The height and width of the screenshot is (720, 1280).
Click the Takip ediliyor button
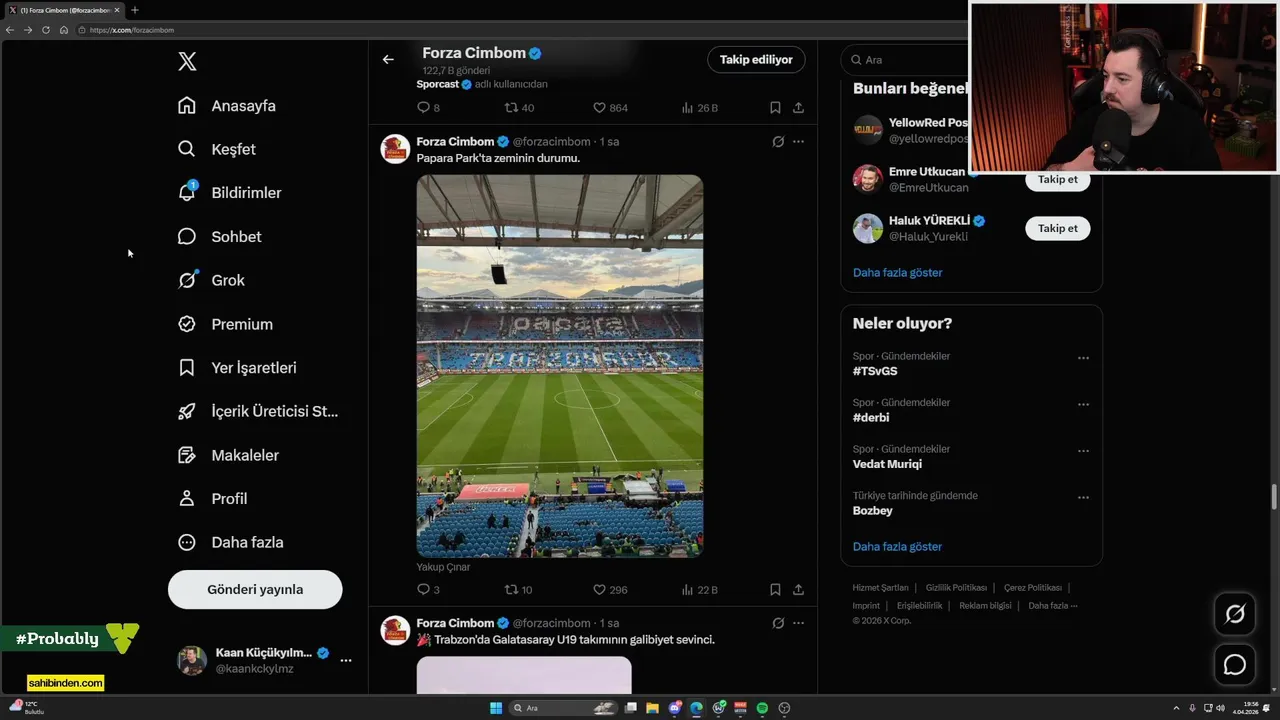(756, 59)
